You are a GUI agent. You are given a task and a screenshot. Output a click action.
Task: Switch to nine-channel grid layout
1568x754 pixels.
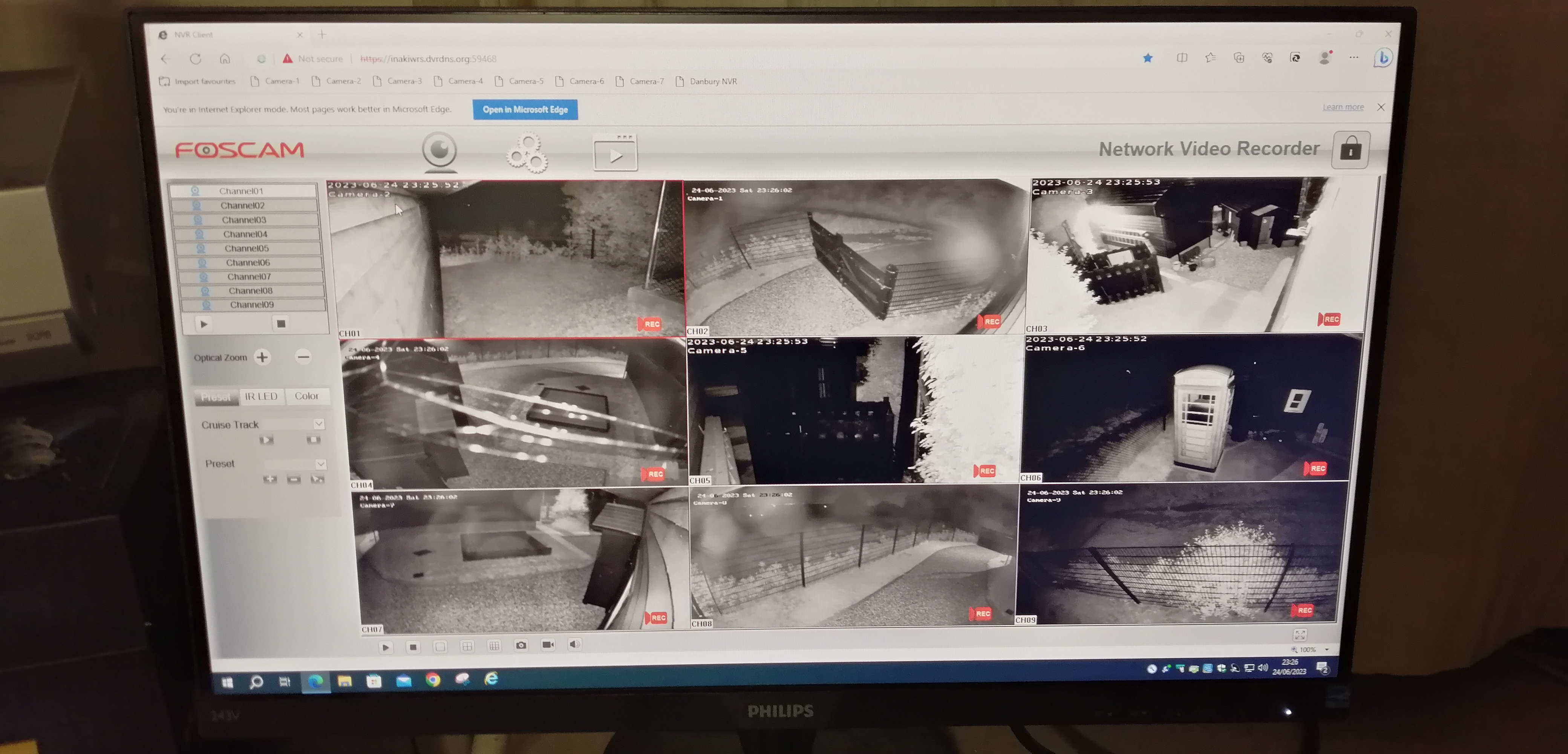click(x=494, y=645)
